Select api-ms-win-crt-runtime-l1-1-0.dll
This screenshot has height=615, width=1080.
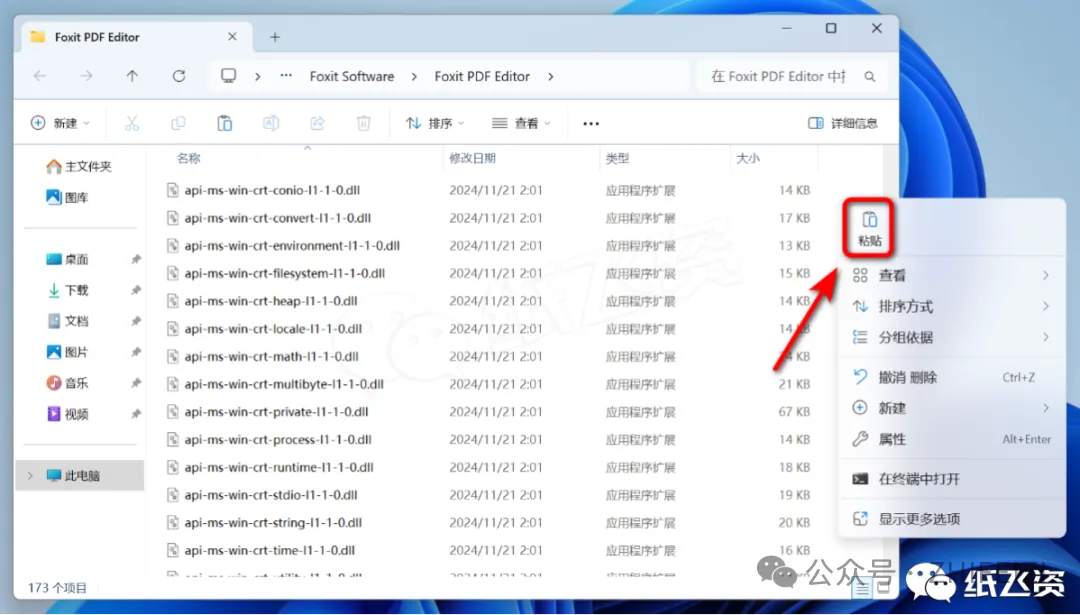(279, 467)
